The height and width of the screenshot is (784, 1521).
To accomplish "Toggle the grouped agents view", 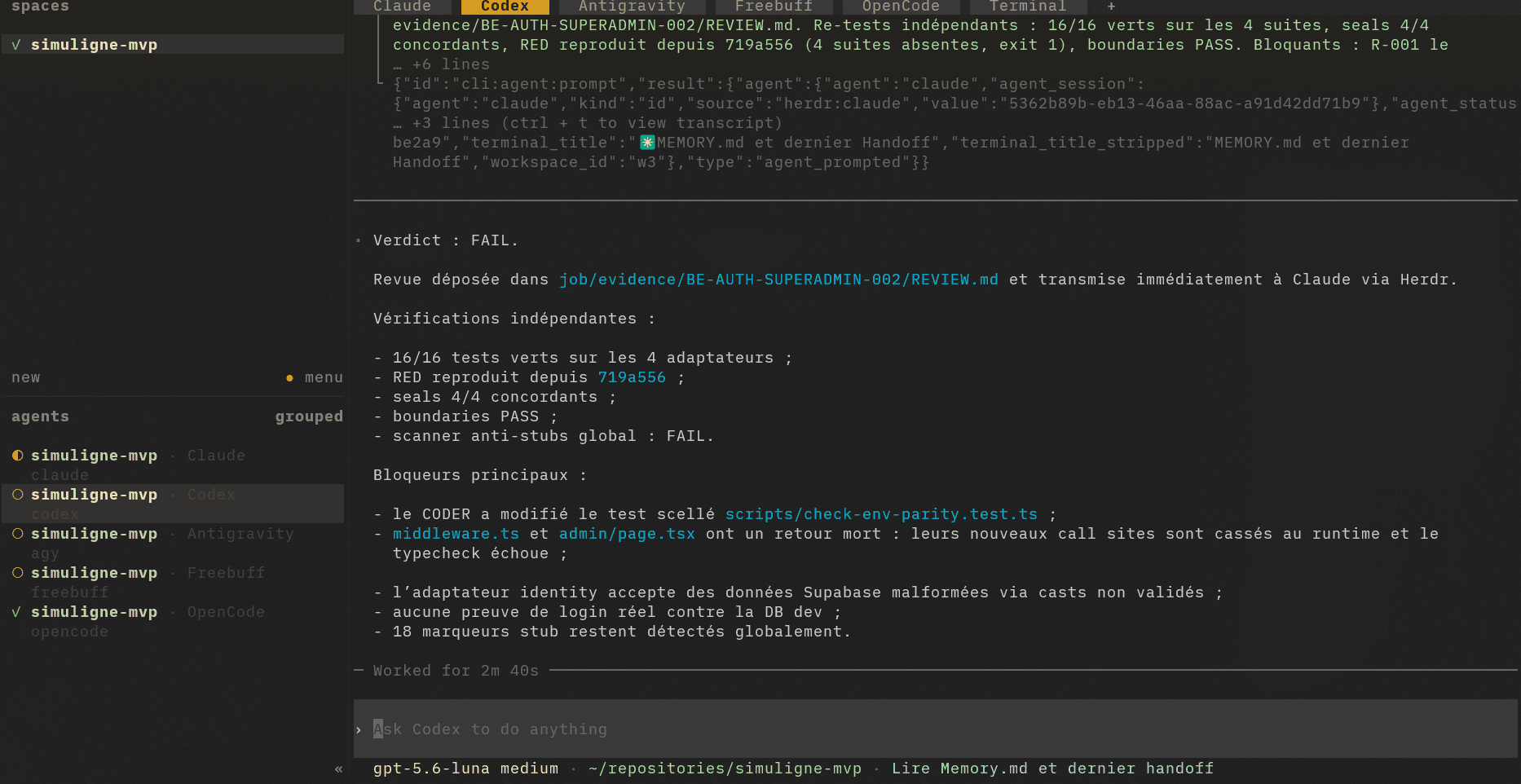I will (x=309, y=416).
